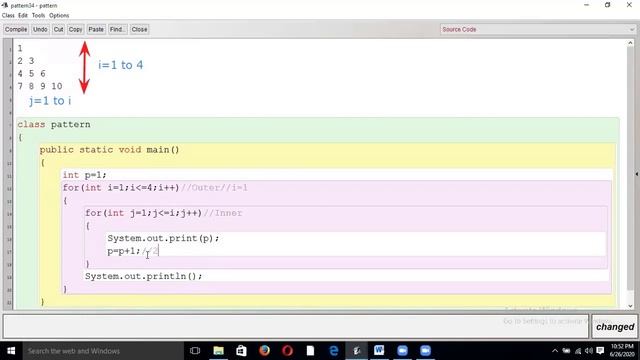Viewport: 640px width, 360px height.
Task: Click the Windows Start button
Action: click(11, 351)
